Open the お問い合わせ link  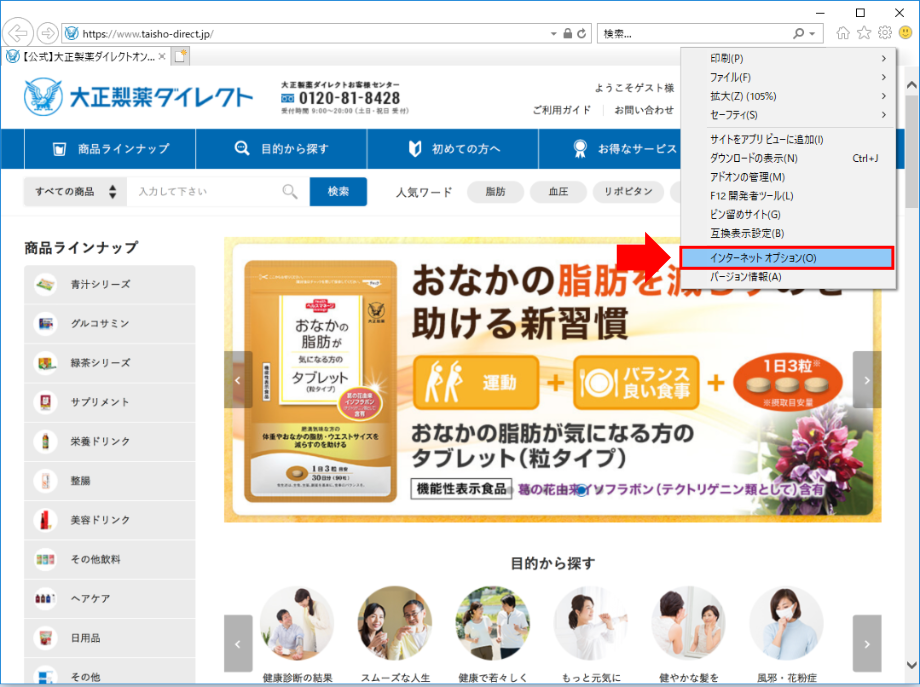click(644, 110)
